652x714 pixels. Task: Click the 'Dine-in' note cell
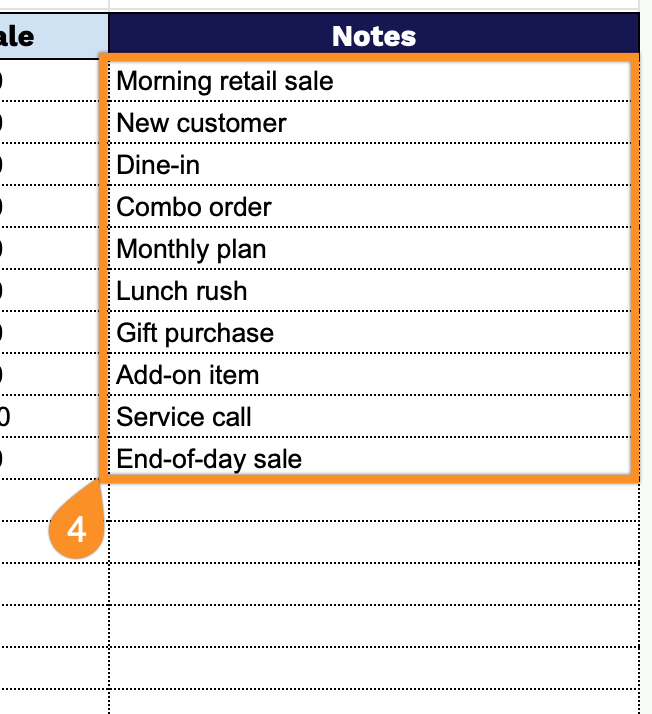pyautogui.click(x=372, y=165)
